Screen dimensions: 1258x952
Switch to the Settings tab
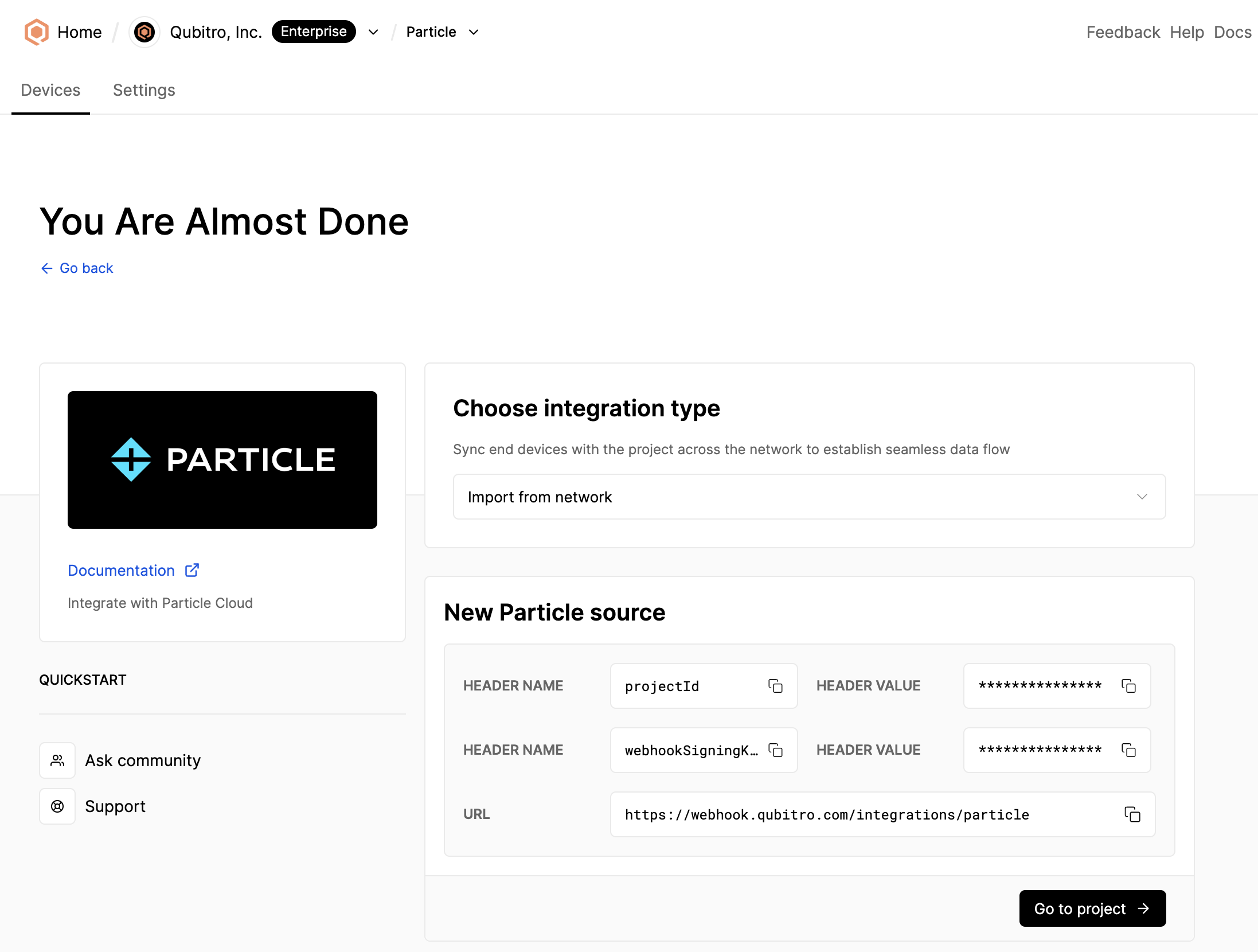[x=143, y=90]
